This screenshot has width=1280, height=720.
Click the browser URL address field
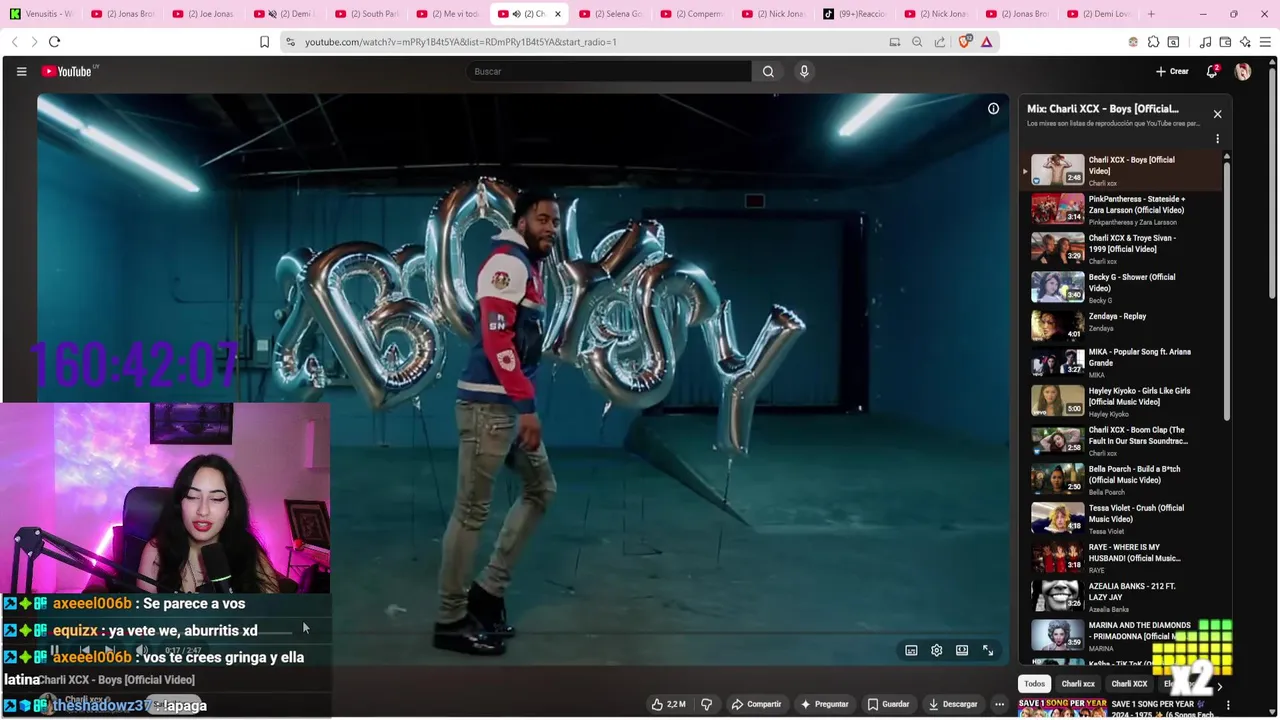pyautogui.click(x=590, y=42)
